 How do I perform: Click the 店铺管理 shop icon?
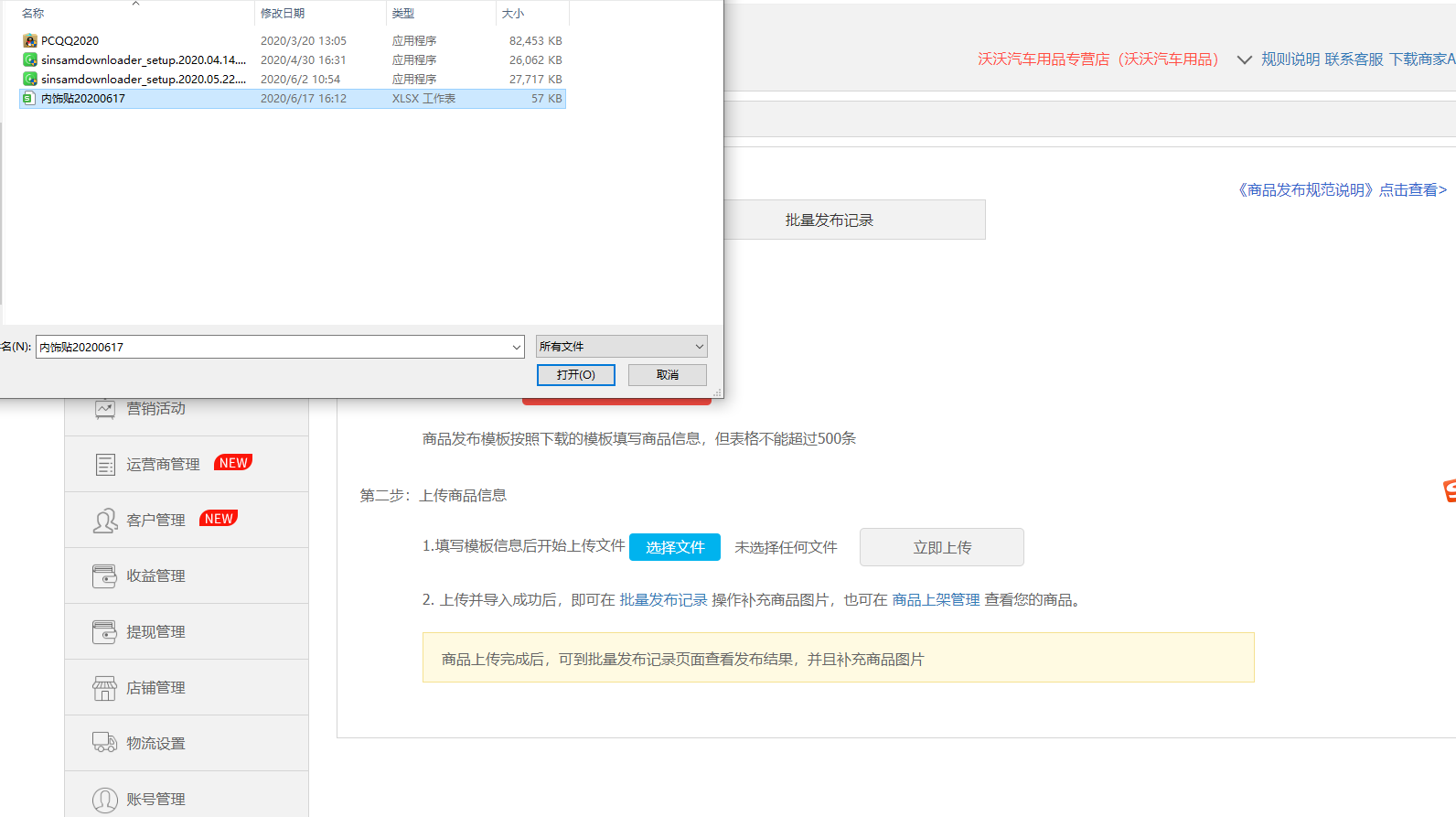click(x=105, y=688)
